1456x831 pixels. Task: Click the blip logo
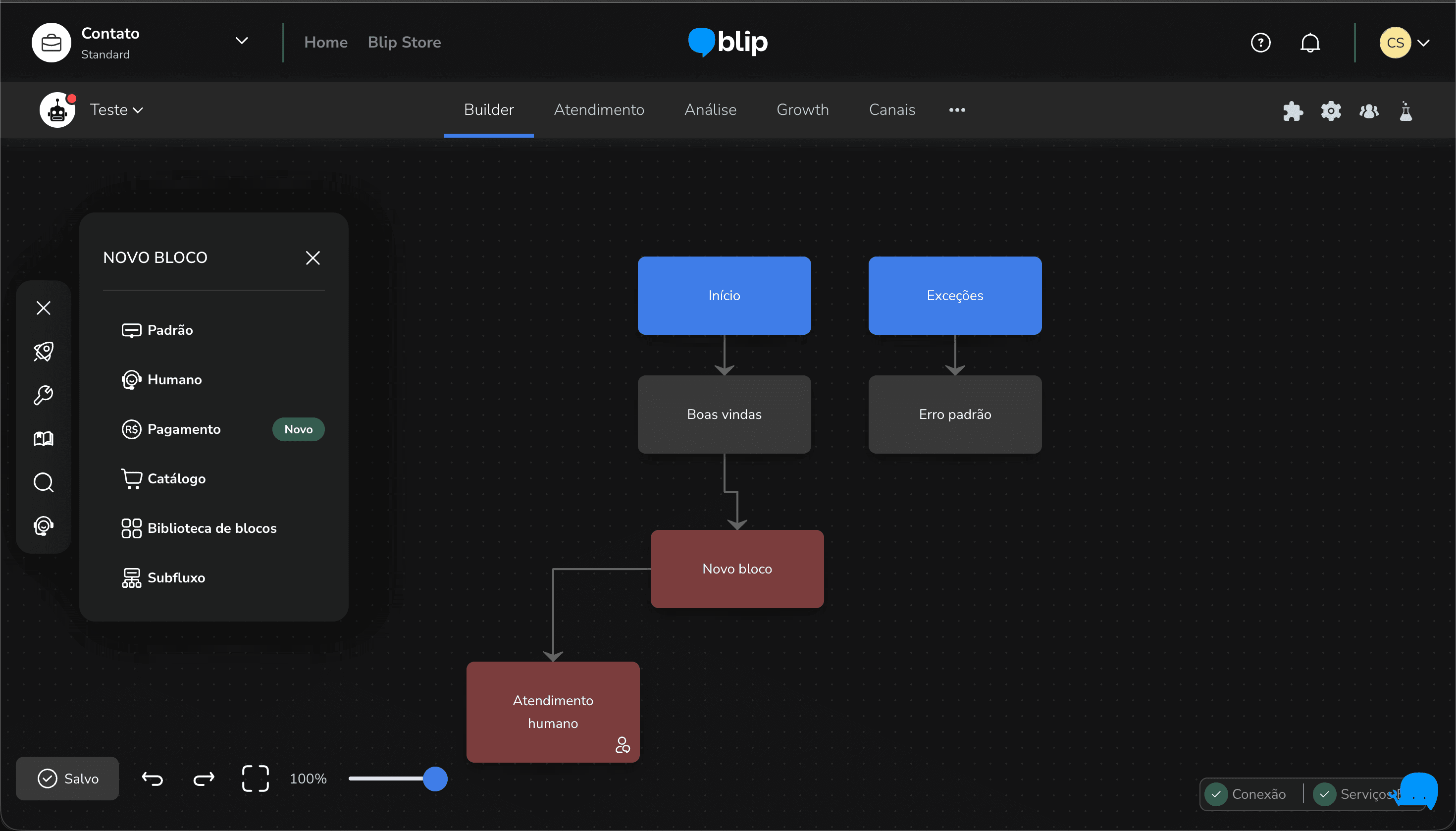coord(728,42)
